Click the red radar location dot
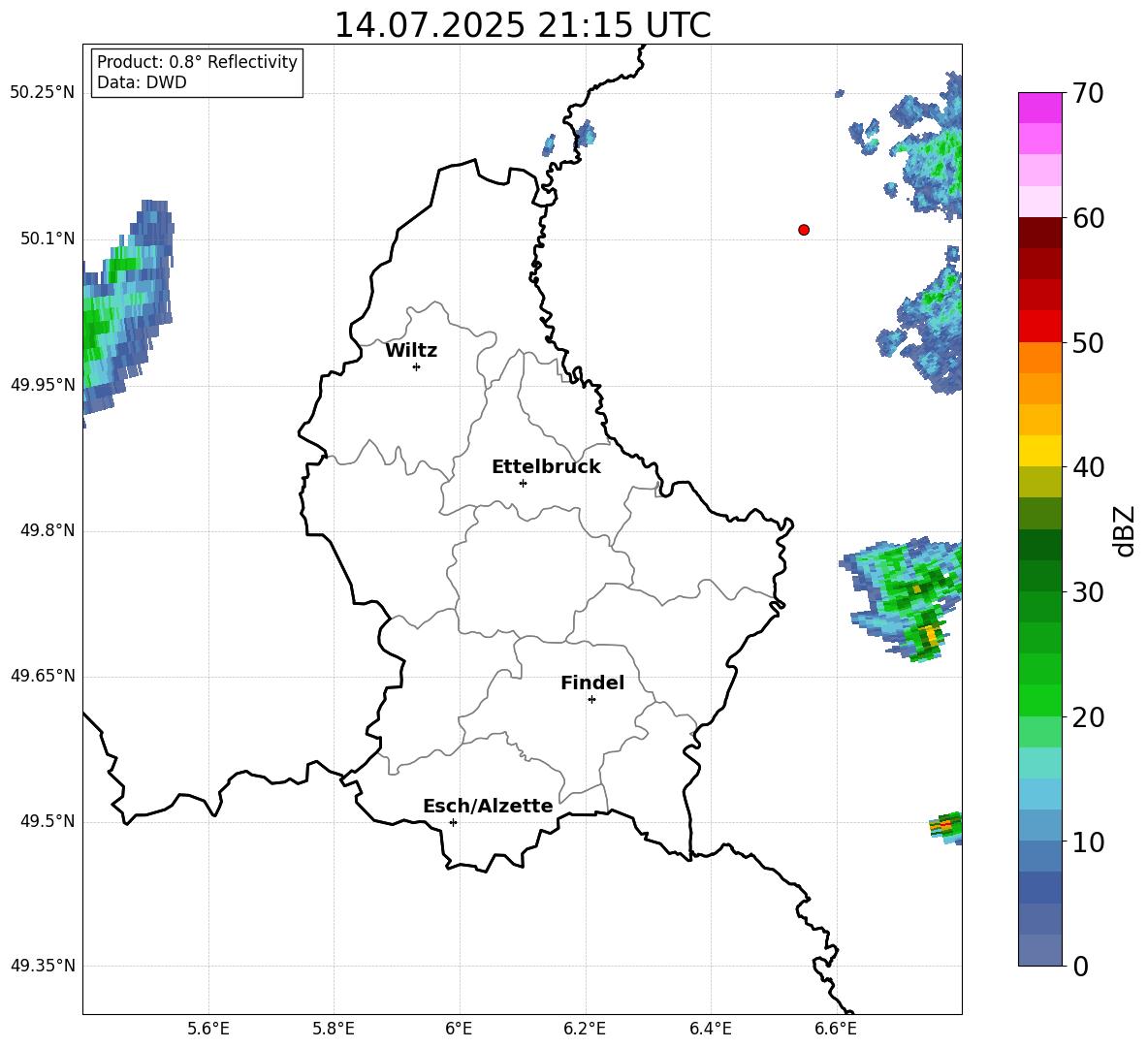This screenshot has height=1048, width=1148. coord(803,230)
